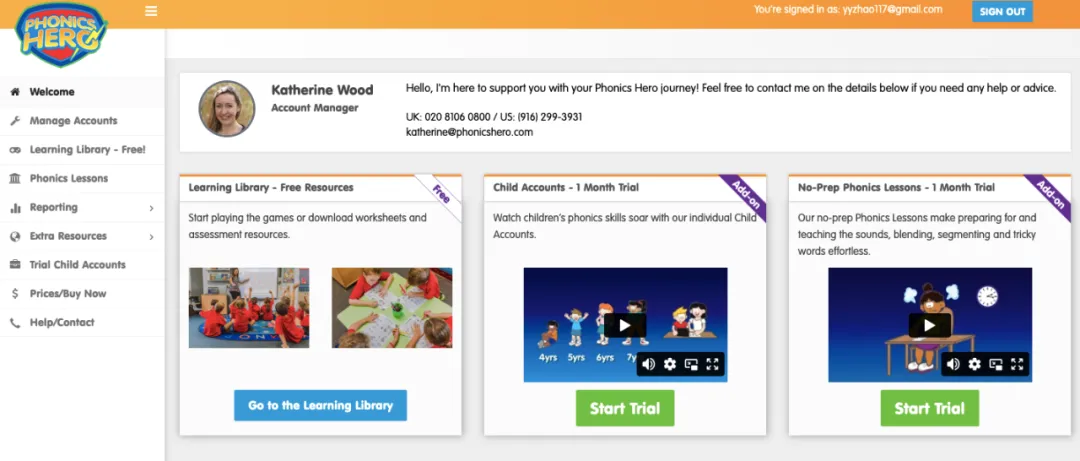Viewport: 1080px width, 461px height.
Task: Click katherine@phonicshero.com email address
Action: tap(470, 132)
